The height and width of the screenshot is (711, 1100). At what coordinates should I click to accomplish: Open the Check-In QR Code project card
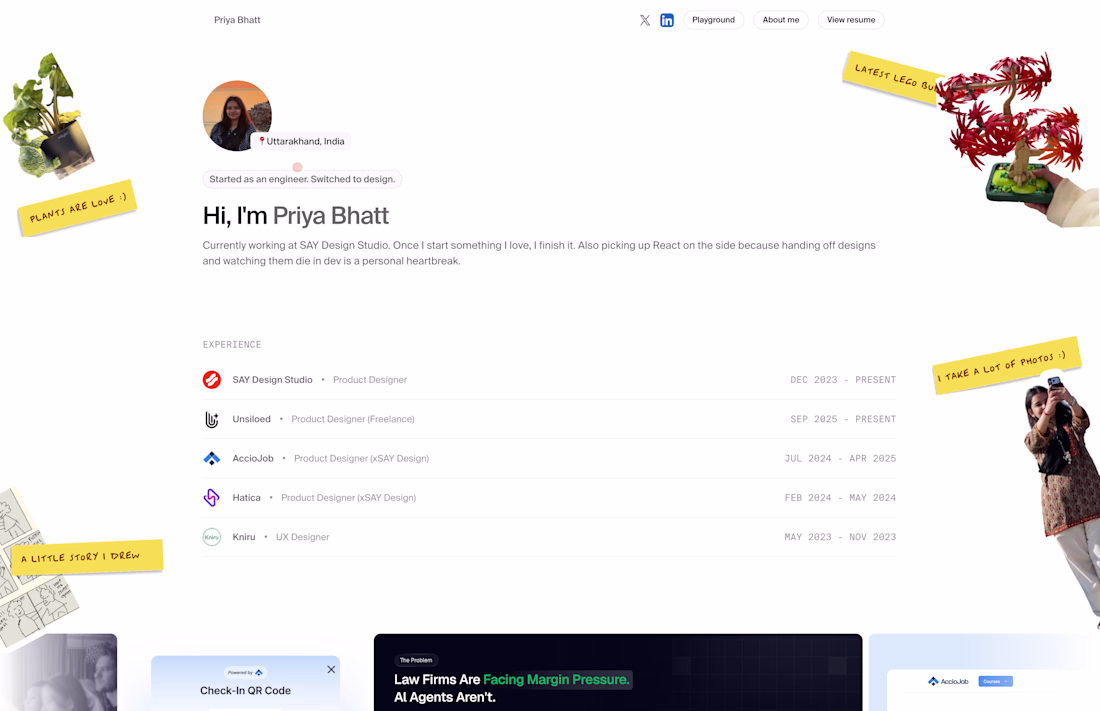(246, 684)
